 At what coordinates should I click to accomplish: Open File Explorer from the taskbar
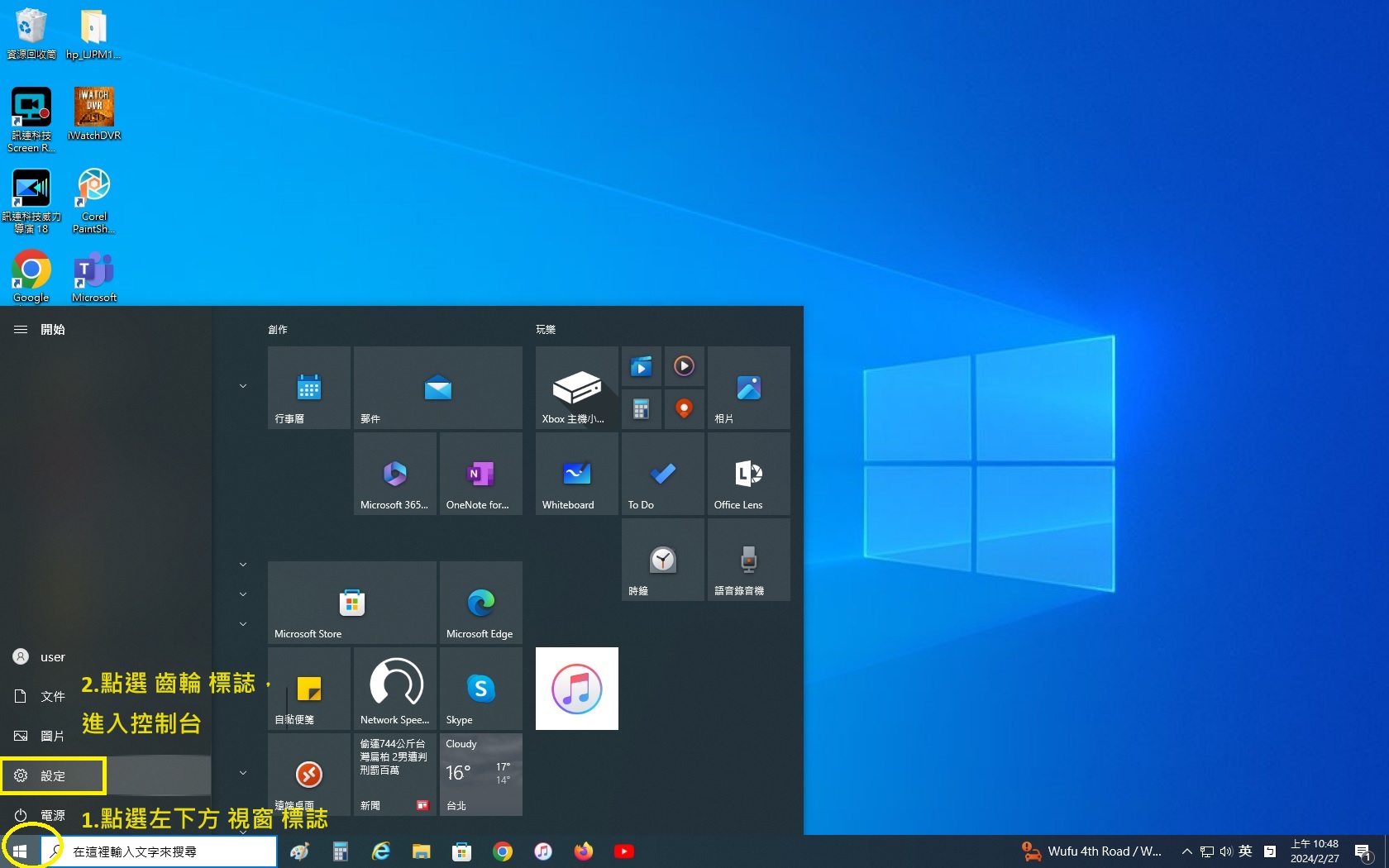click(421, 851)
